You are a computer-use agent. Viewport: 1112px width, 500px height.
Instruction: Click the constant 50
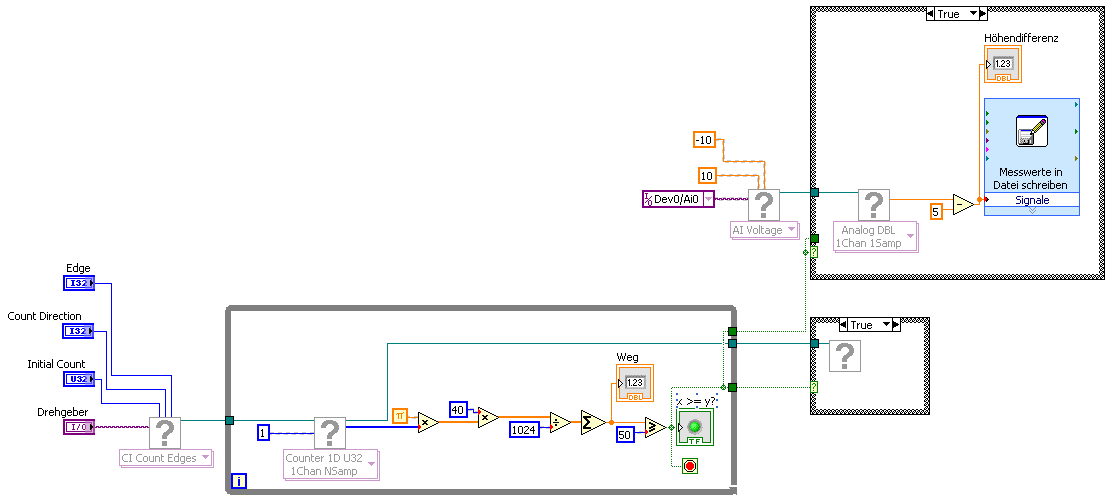click(x=625, y=435)
